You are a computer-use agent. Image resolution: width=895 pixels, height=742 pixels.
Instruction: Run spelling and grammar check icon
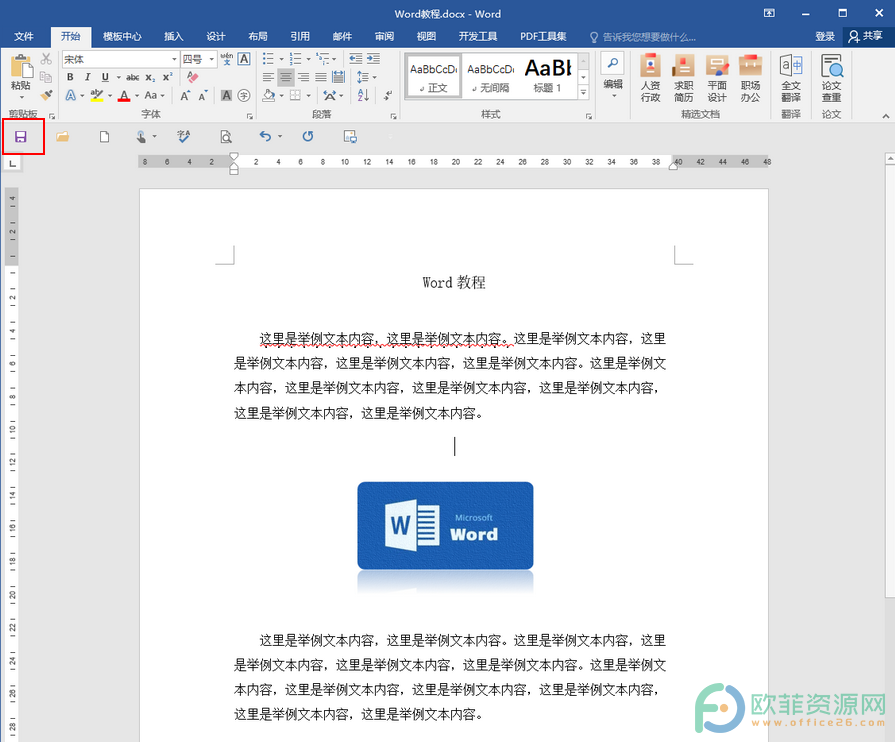(184, 137)
